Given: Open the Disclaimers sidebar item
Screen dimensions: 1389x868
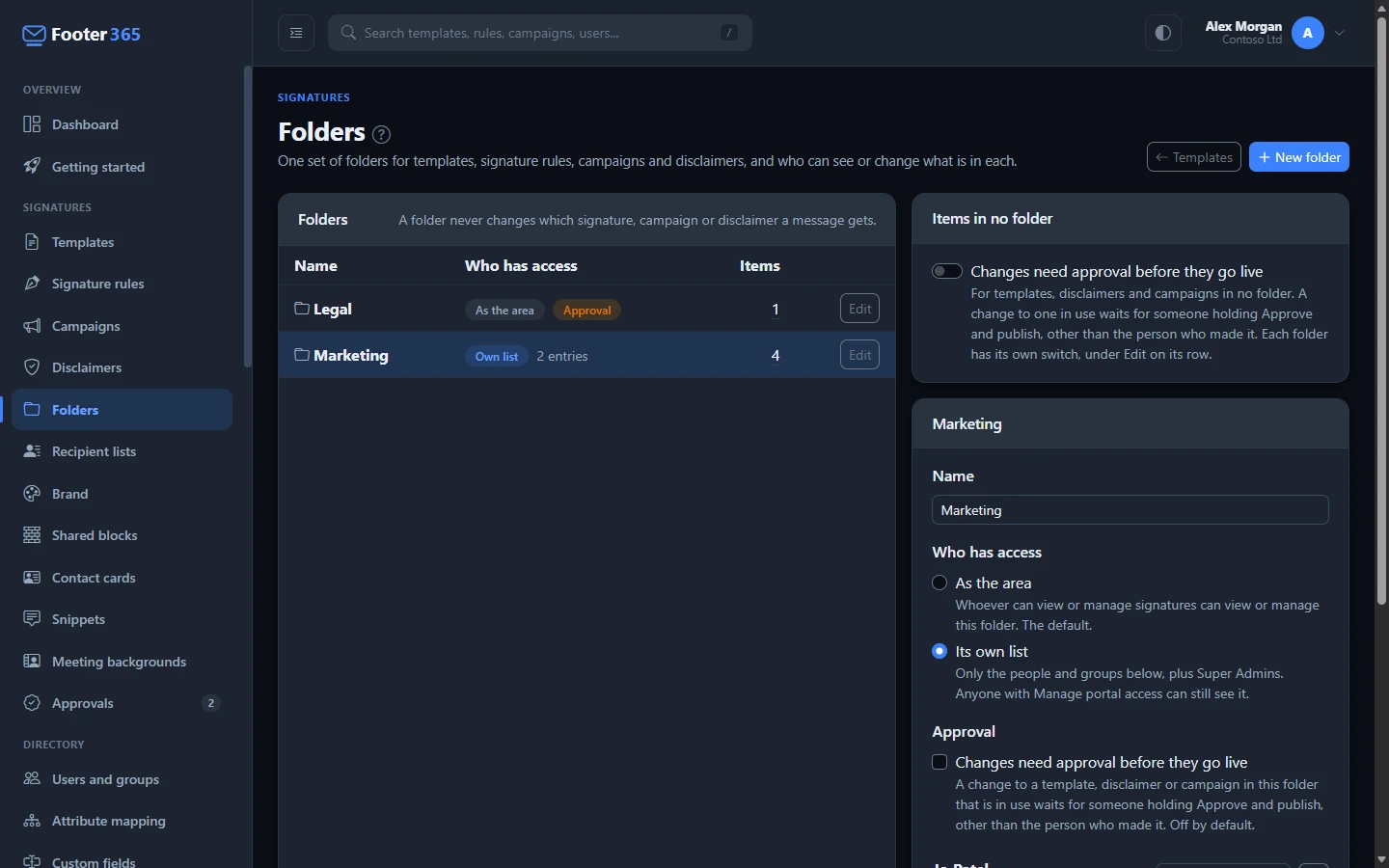Looking at the screenshot, I should click(x=122, y=367).
